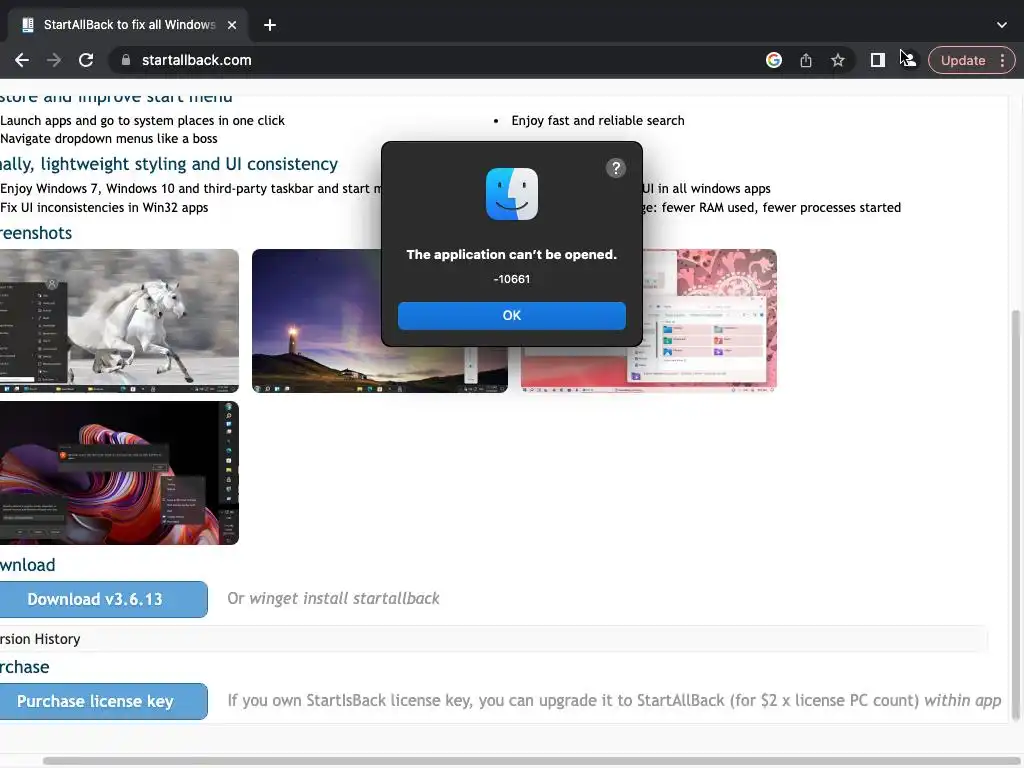The height and width of the screenshot is (768, 1024).
Task: Open the white horses screenshot thumbnail
Action: [120, 321]
